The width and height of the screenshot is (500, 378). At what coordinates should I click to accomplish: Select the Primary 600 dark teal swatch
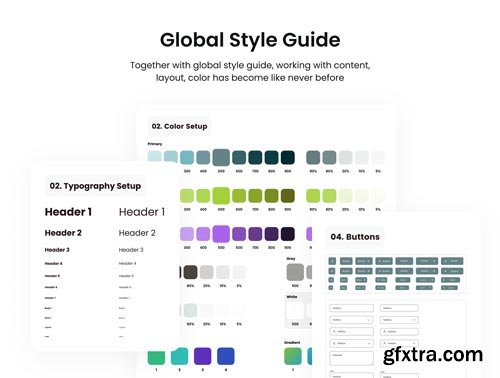coord(239,157)
